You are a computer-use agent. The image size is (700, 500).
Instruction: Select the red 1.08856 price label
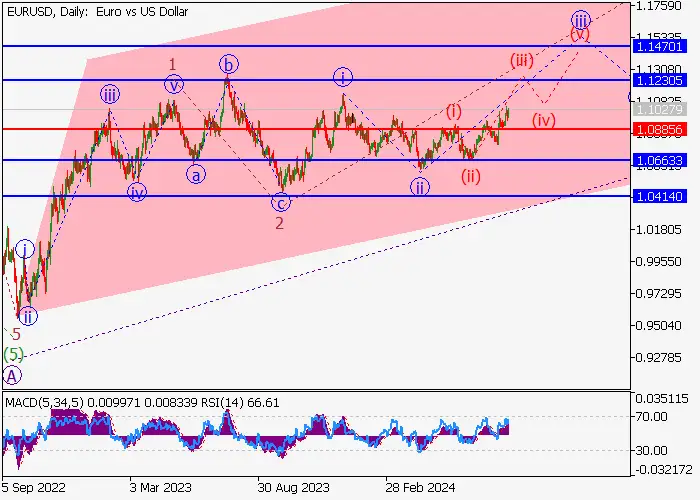[x=659, y=130]
